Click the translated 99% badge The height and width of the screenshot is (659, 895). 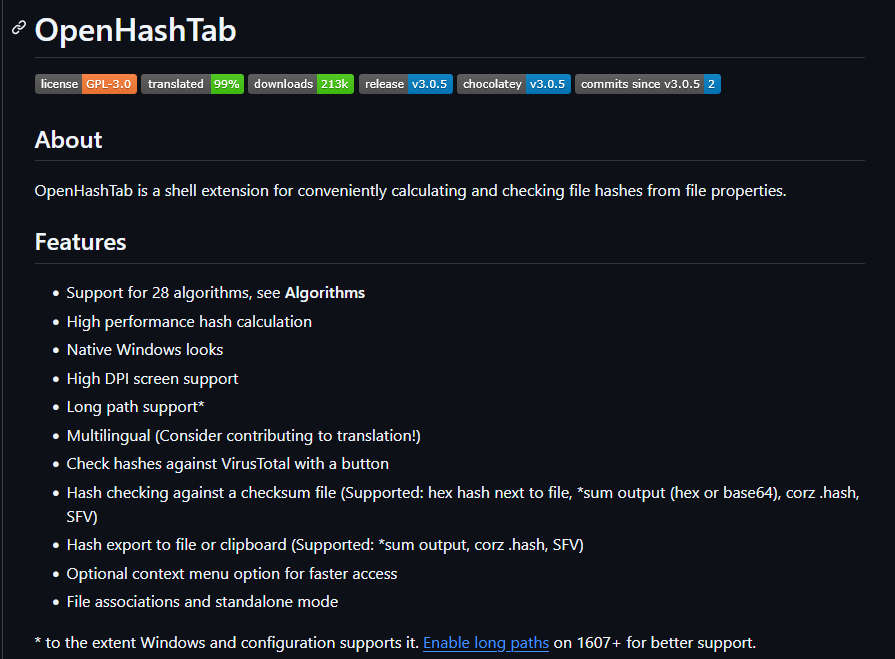tap(193, 84)
